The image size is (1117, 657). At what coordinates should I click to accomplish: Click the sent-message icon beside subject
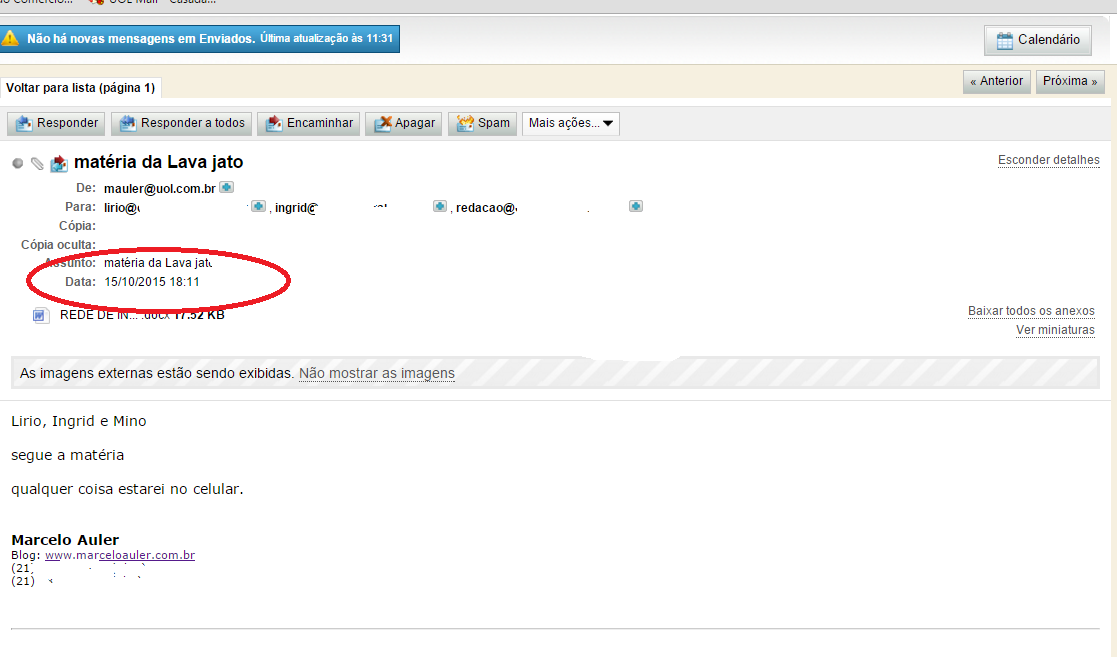pyautogui.click(x=58, y=163)
